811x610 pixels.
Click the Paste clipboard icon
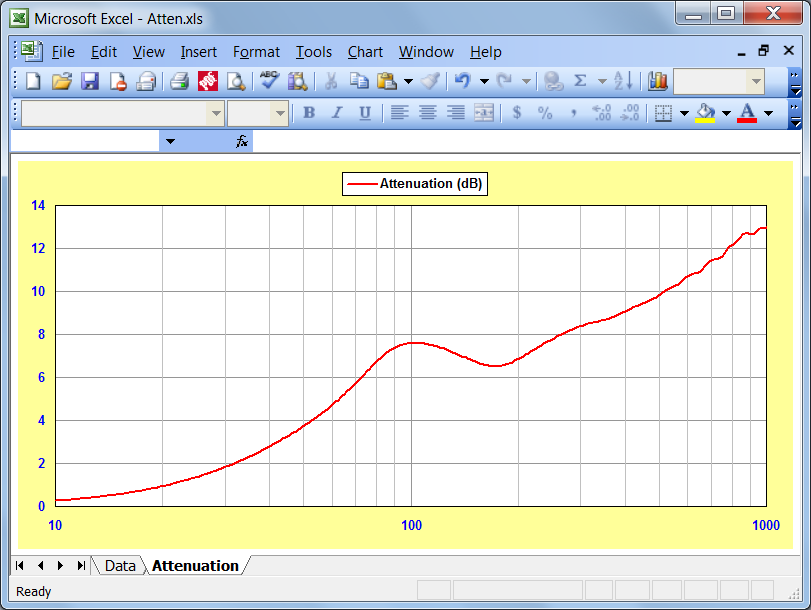[x=386, y=81]
